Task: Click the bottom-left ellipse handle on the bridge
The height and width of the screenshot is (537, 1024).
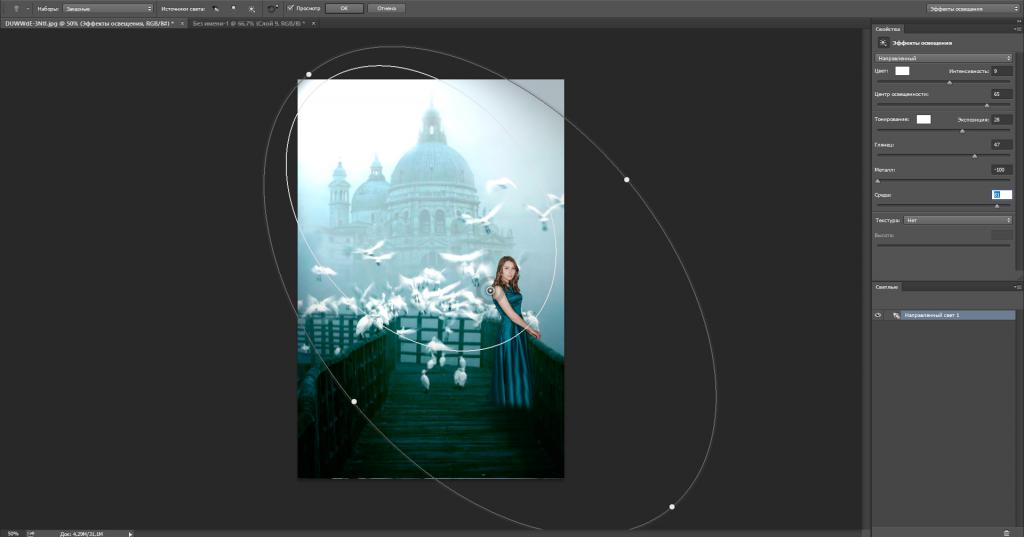Action: [354, 402]
